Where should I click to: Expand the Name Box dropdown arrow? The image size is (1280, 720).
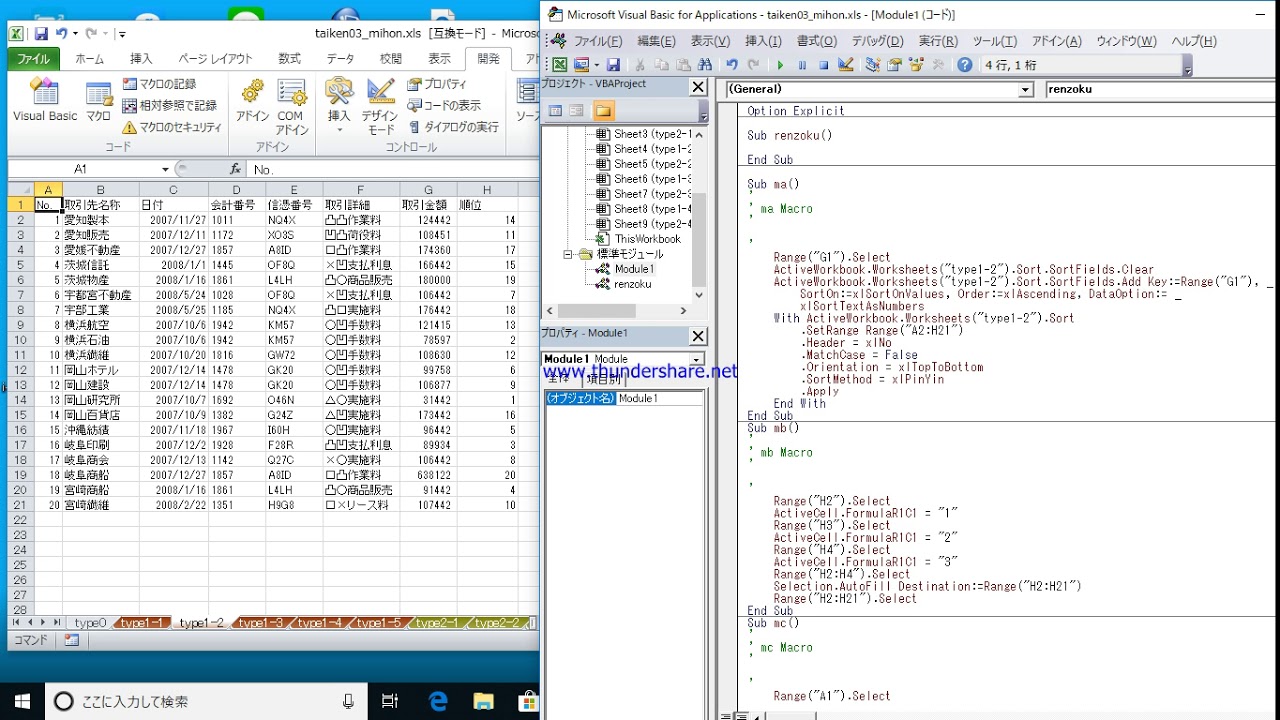pos(165,170)
